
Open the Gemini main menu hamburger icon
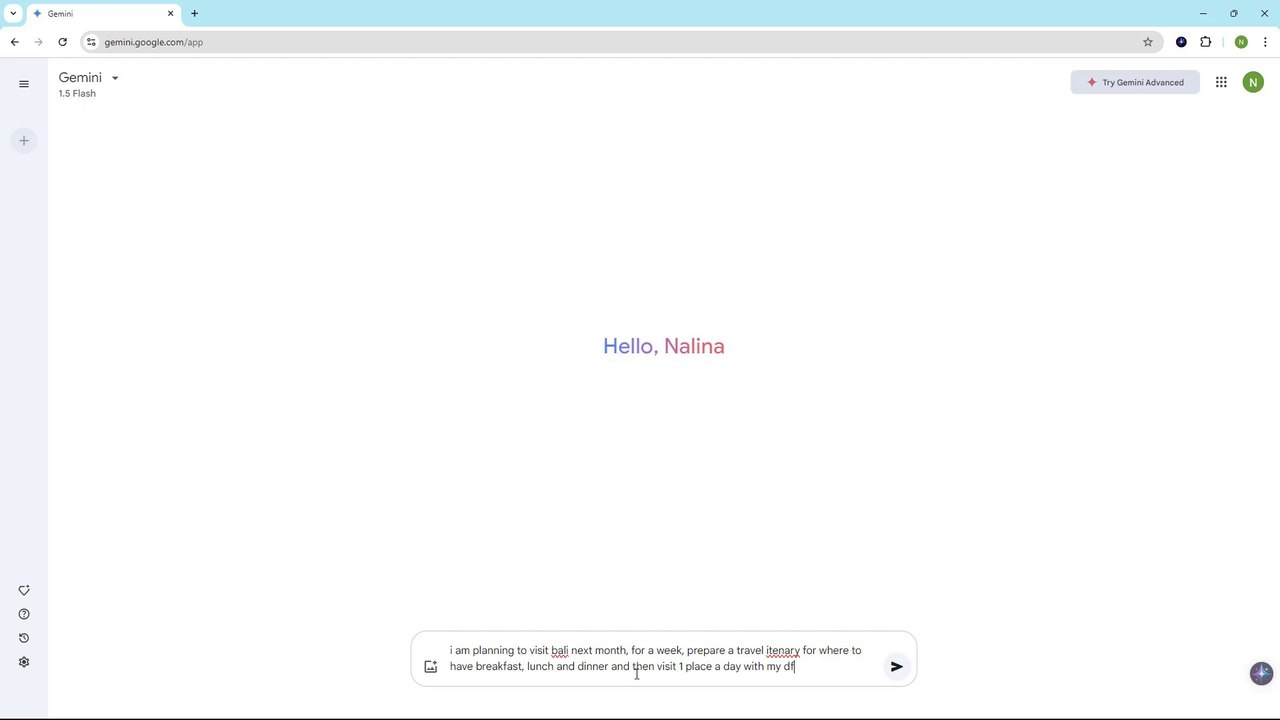[x=24, y=84]
